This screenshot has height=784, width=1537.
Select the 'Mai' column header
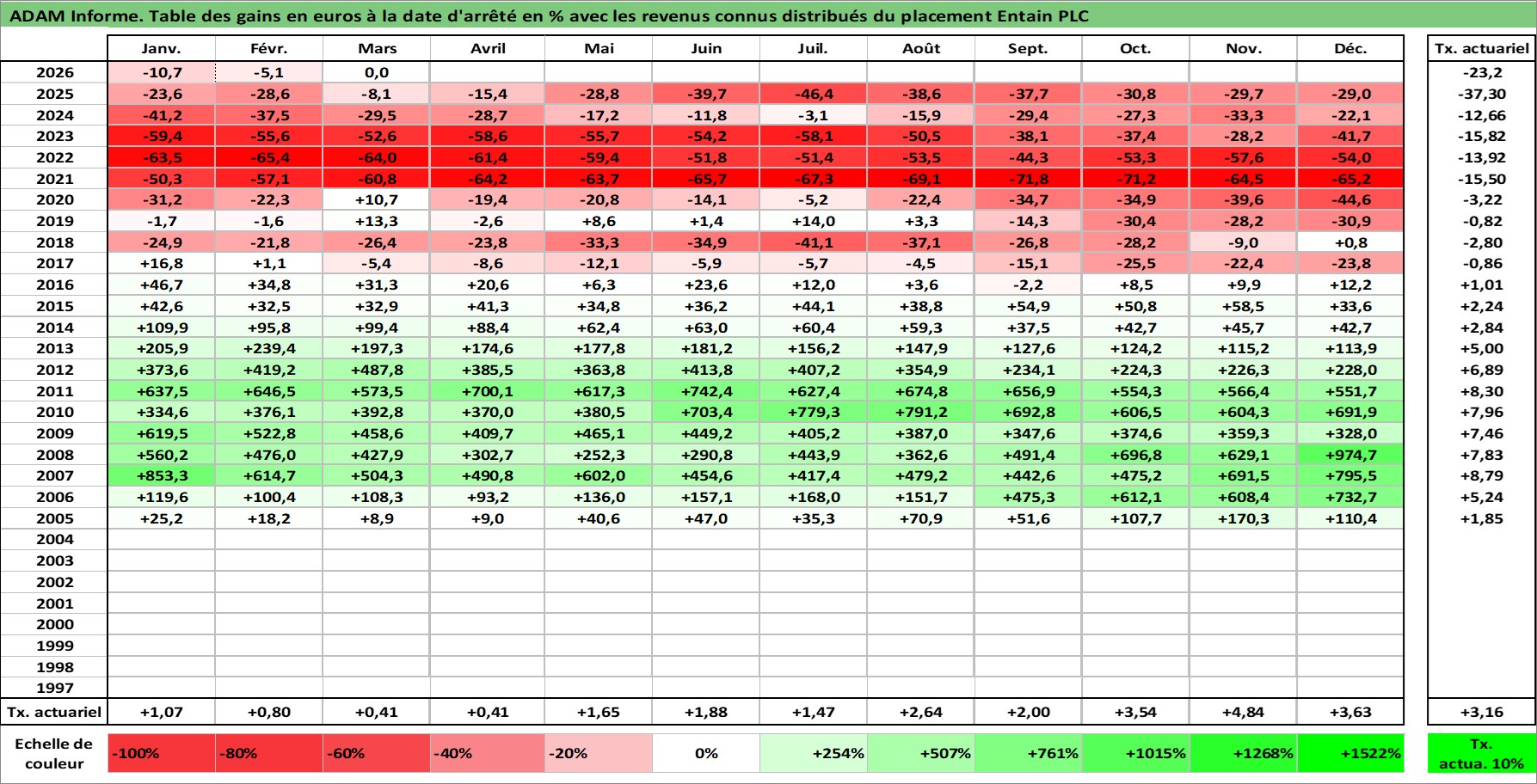[599, 48]
